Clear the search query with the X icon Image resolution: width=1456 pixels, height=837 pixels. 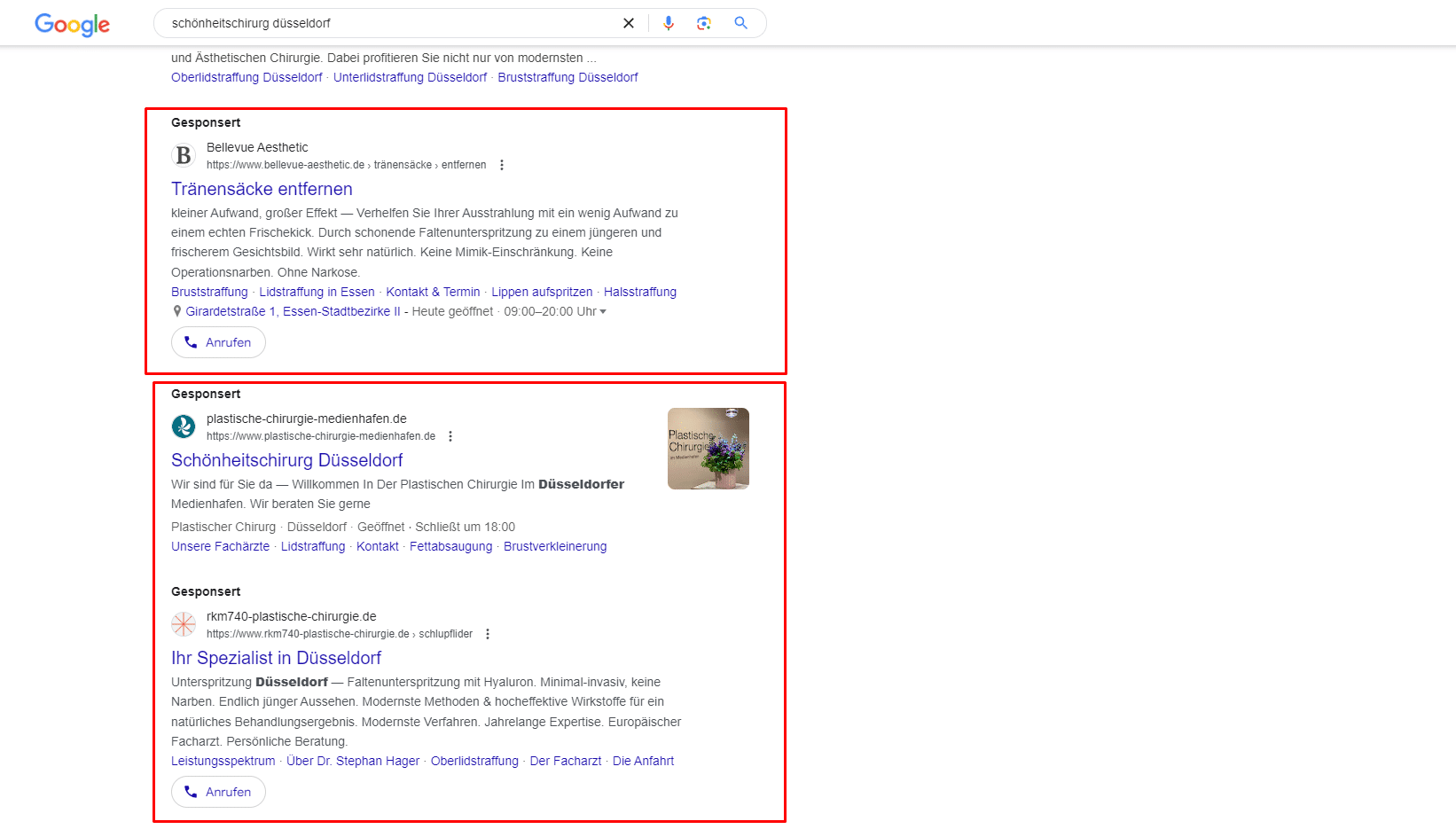629,23
